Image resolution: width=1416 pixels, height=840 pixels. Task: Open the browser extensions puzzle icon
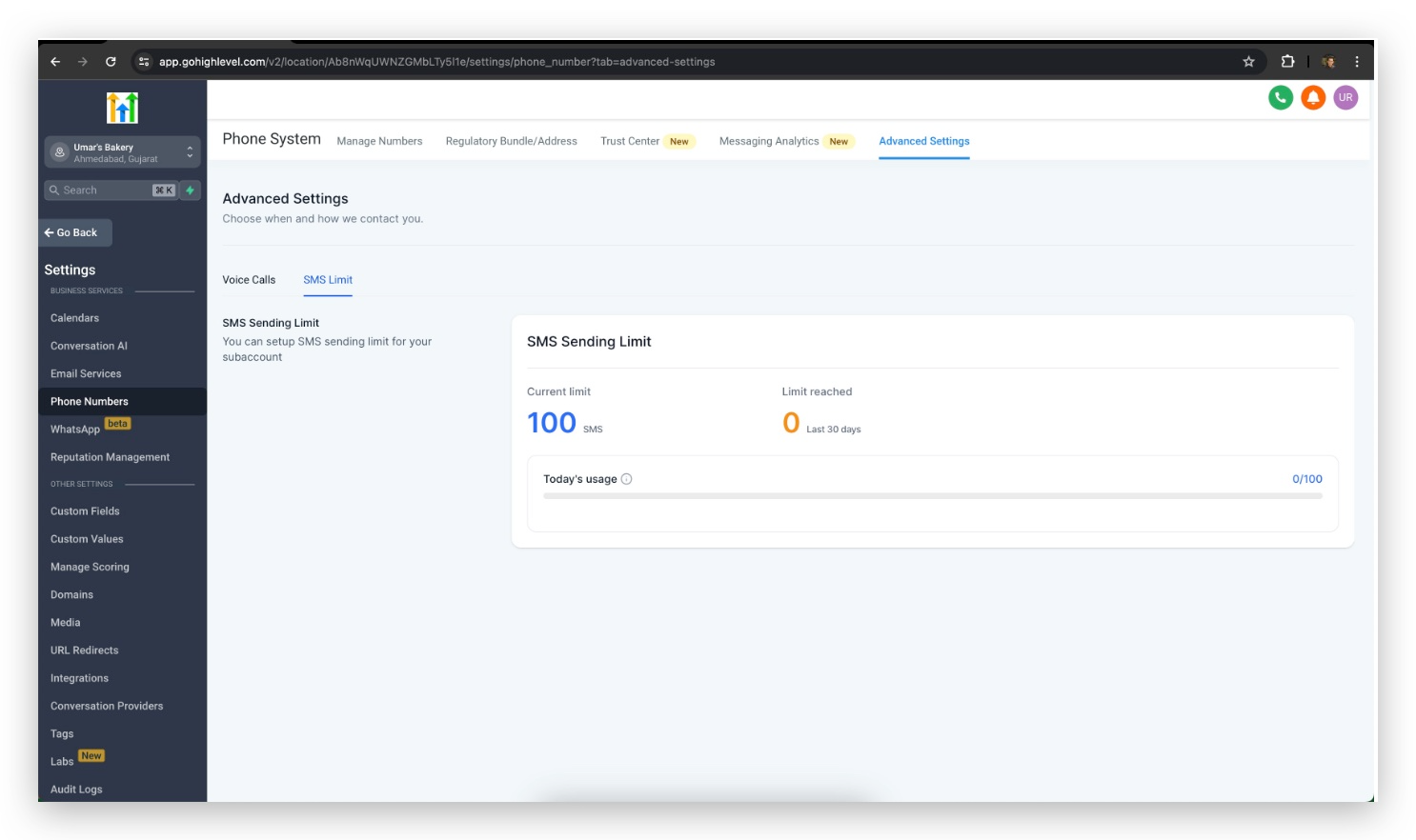click(x=1287, y=62)
